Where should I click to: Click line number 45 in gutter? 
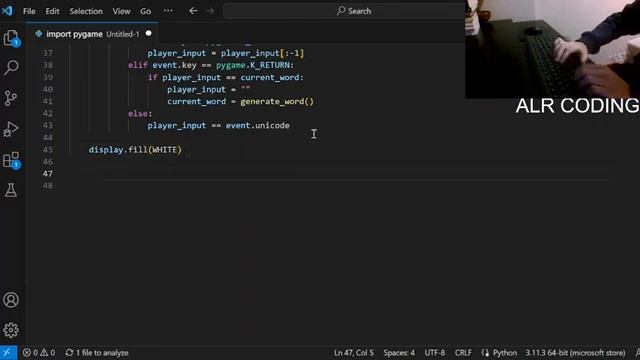coord(48,150)
